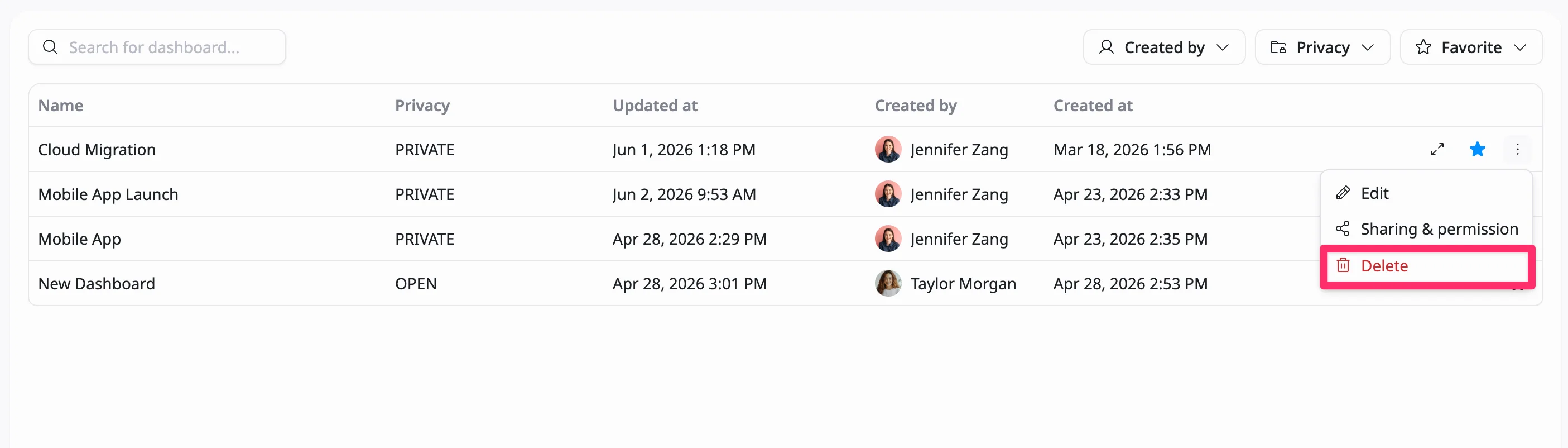Screen dimensions: 1568x448
Task: Open the Mobile App dashboard
Action: pyautogui.click(x=80, y=239)
